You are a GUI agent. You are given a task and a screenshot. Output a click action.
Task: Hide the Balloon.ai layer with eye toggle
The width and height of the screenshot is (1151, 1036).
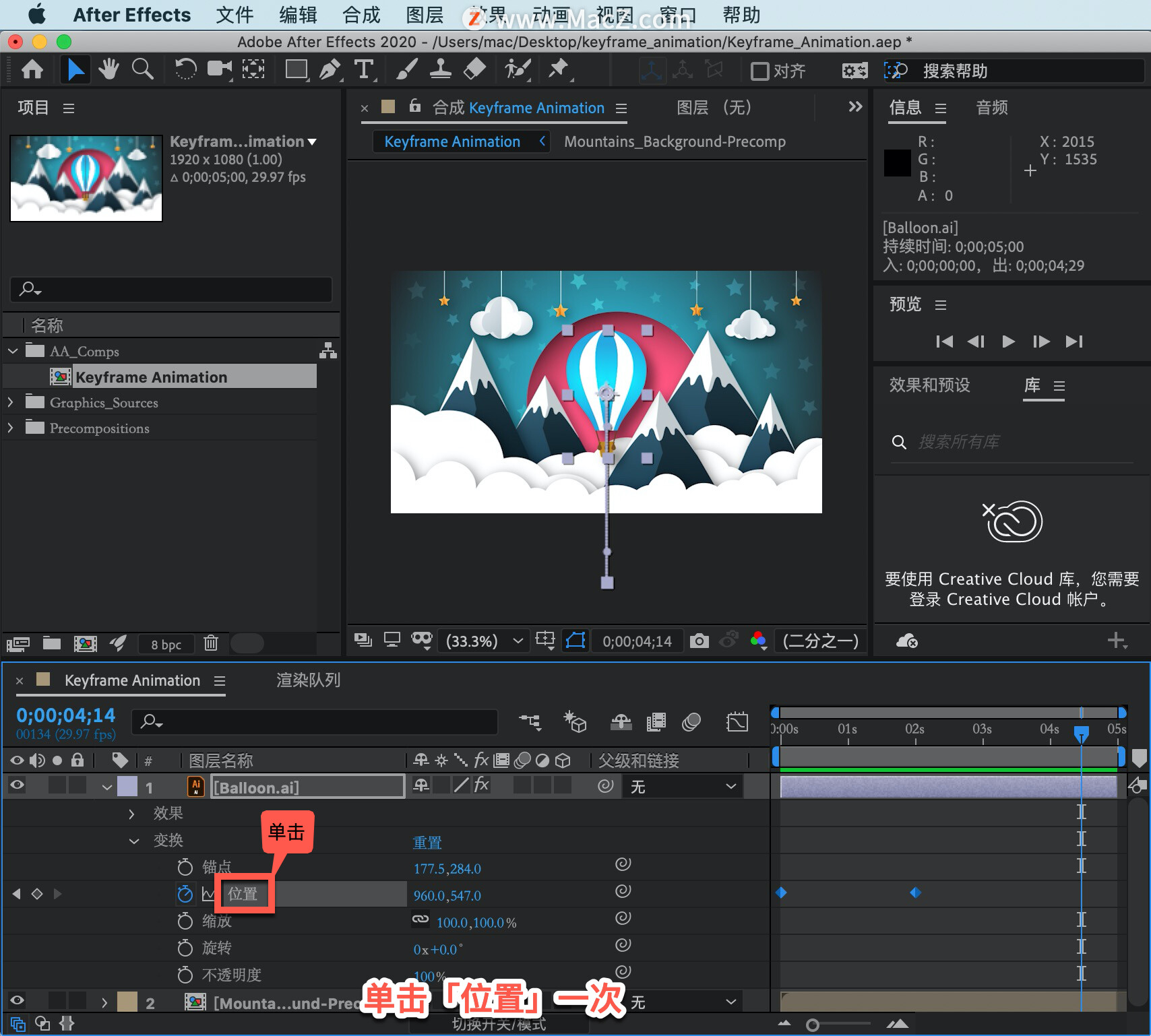point(17,784)
